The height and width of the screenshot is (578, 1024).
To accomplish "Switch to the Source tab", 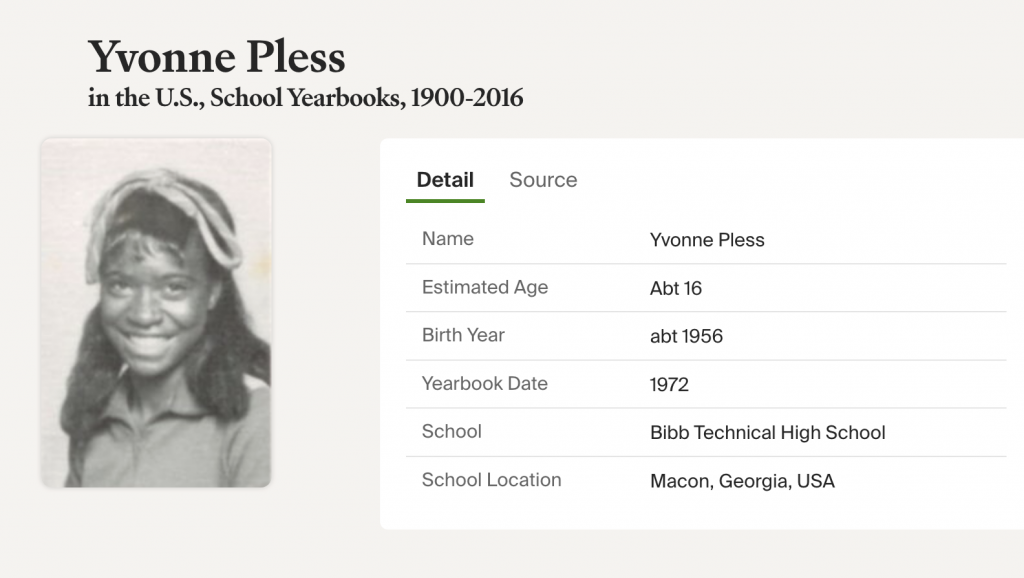I will coord(543,180).
